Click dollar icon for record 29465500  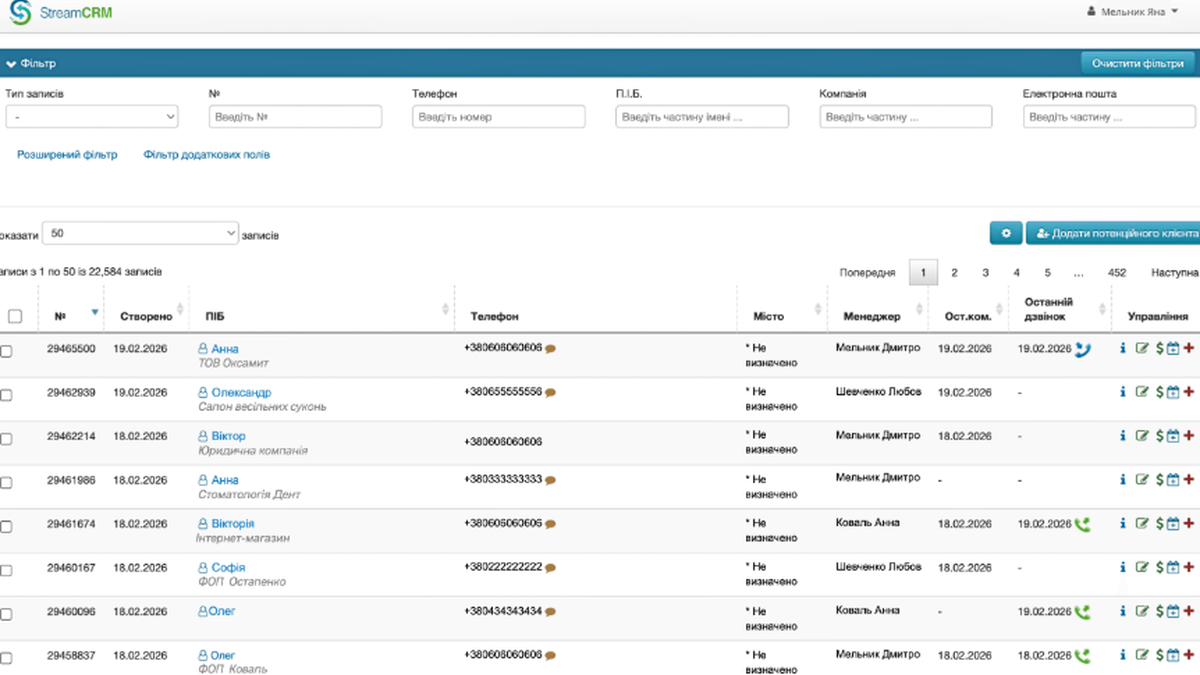point(1159,349)
